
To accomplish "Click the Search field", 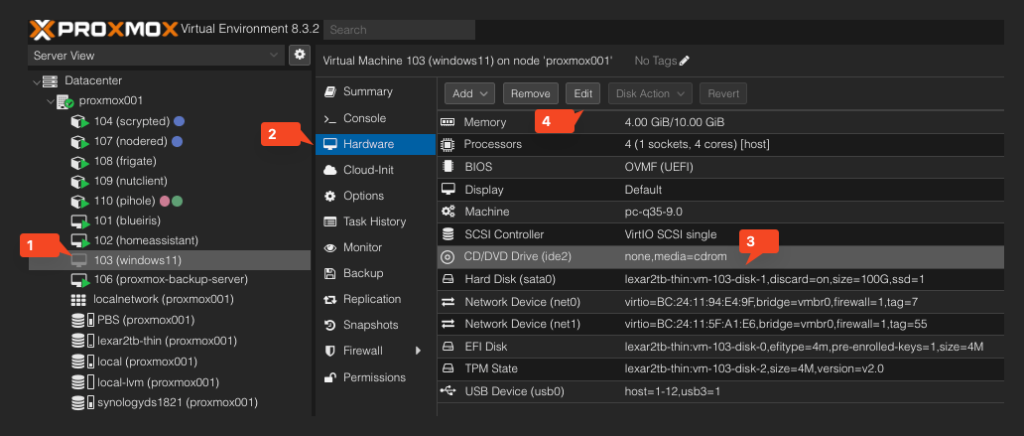I will tap(400, 29).
